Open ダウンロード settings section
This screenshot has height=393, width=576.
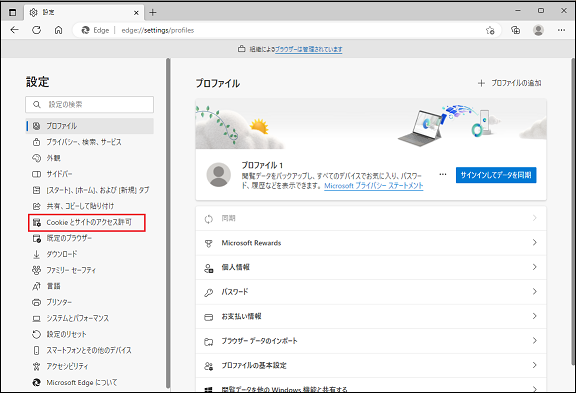point(90,254)
